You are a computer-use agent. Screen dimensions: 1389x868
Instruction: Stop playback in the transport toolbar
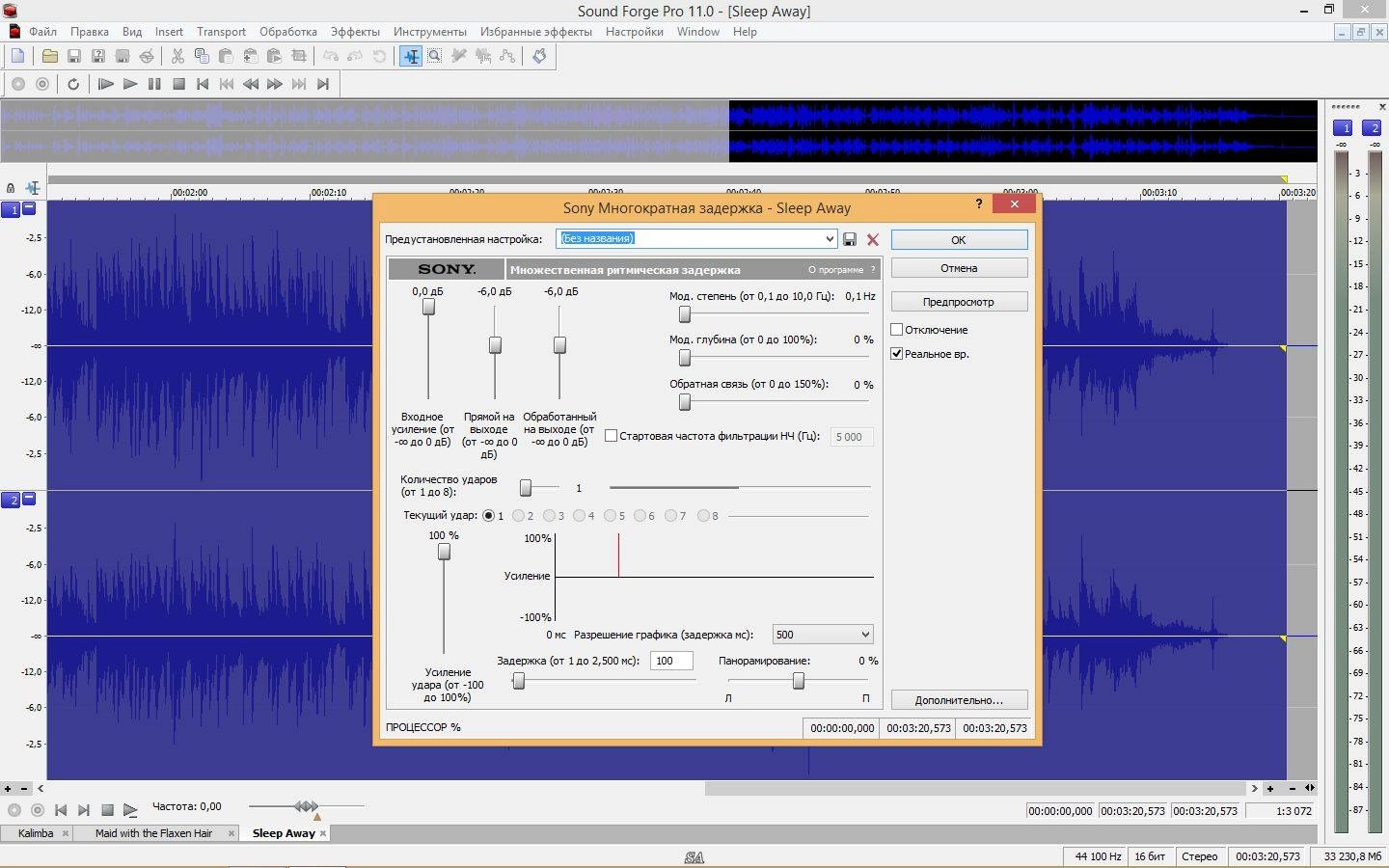click(178, 84)
